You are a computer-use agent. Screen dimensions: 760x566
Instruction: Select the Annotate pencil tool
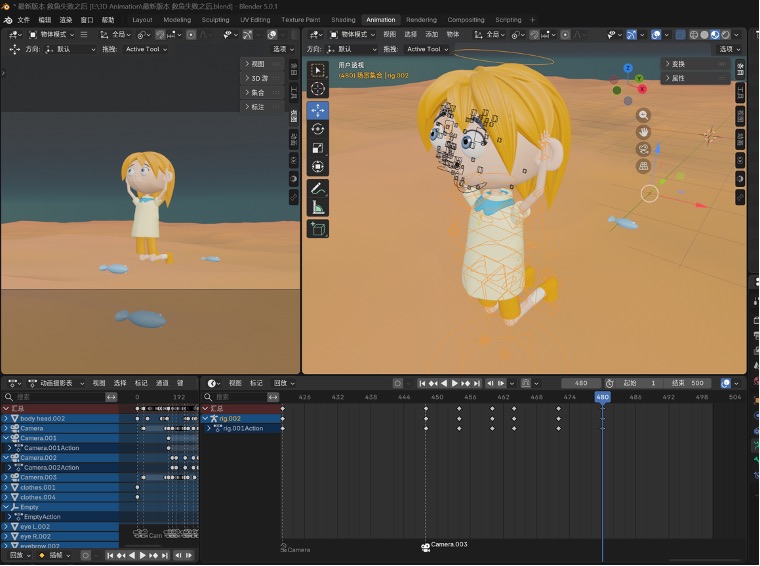point(317,189)
